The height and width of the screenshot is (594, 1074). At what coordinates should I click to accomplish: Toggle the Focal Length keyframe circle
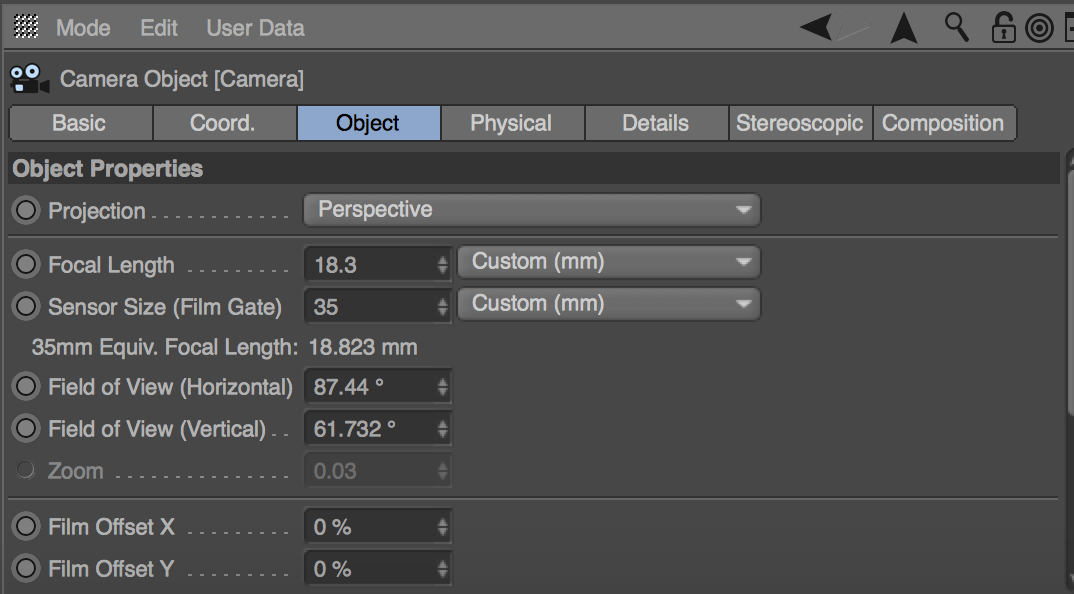[26, 265]
